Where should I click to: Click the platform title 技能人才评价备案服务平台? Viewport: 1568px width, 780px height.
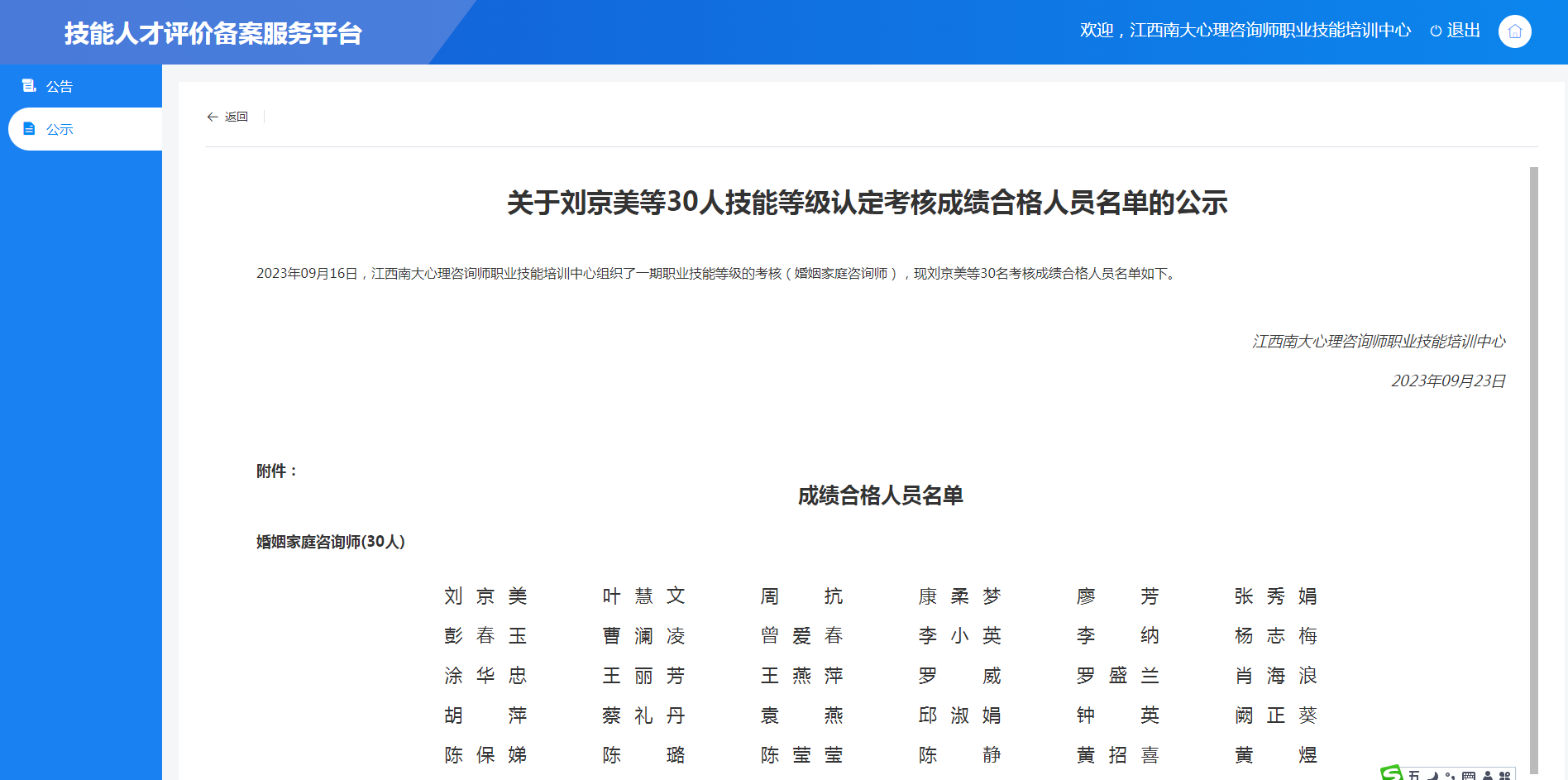[x=214, y=31]
